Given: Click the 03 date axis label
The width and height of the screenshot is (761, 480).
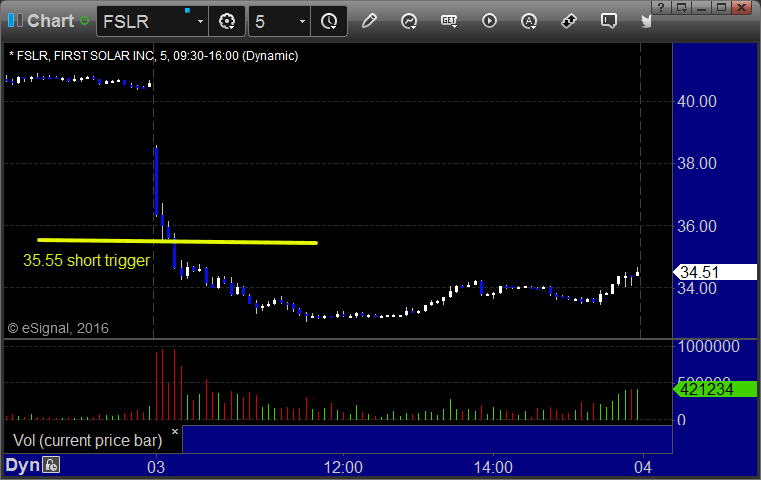Looking at the screenshot, I should pyautogui.click(x=156, y=467).
